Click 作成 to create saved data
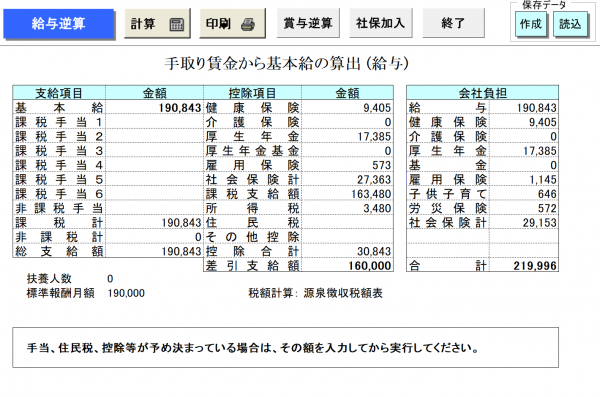 531,24
